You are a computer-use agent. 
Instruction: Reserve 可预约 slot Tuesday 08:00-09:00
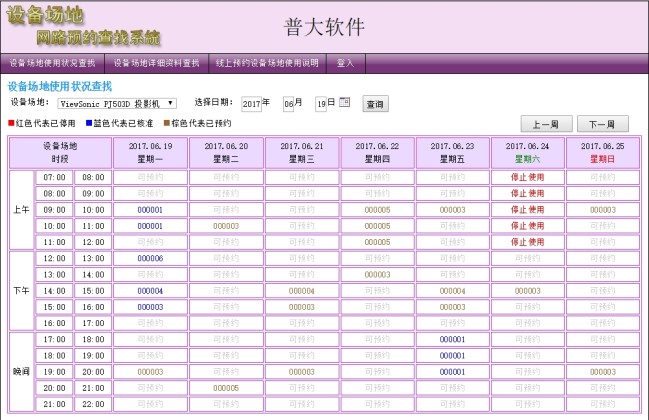tap(226, 193)
